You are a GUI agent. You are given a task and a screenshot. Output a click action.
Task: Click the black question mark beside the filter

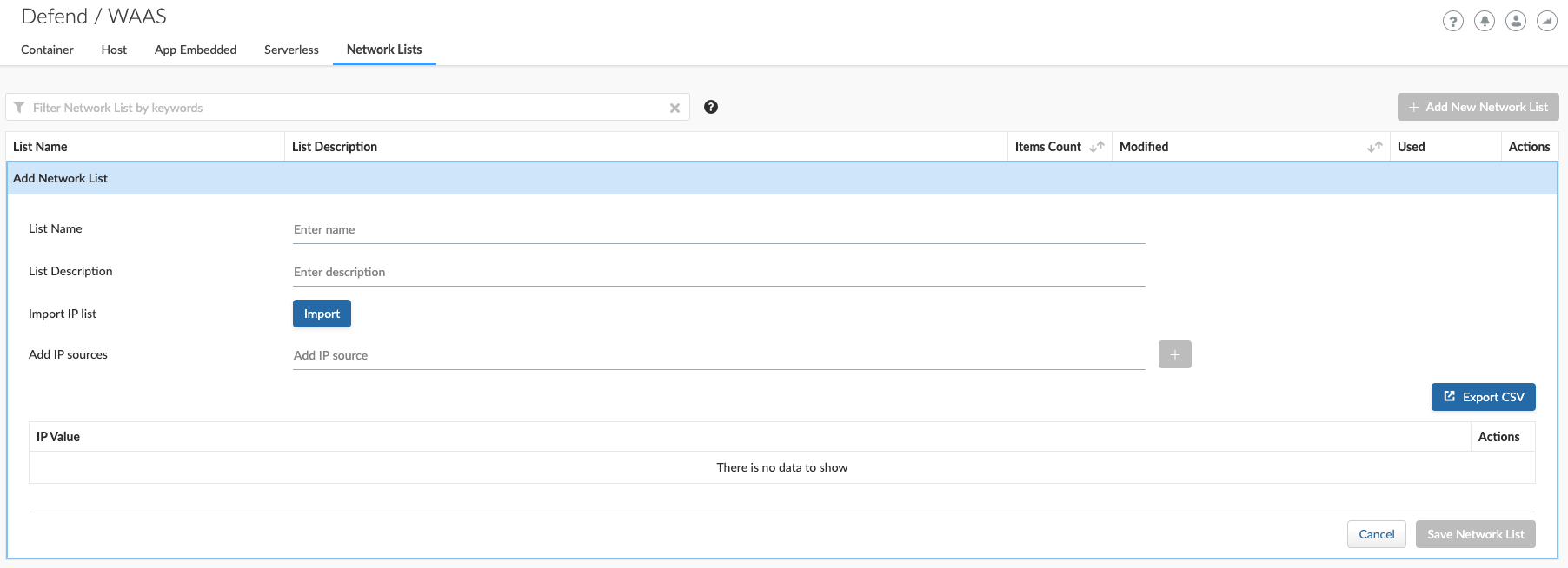pyautogui.click(x=711, y=107)
